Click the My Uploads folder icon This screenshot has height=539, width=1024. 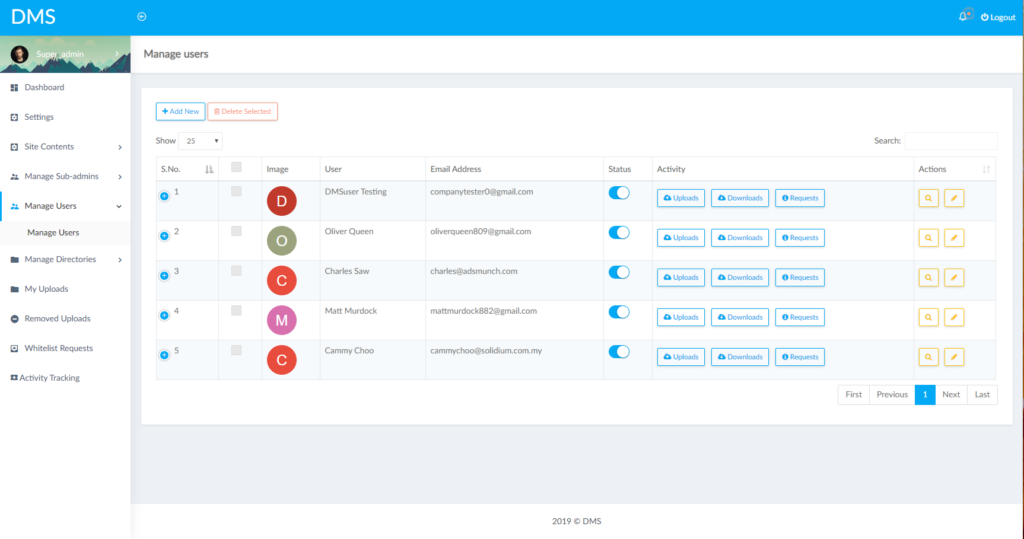pyautogui.click(x=14, y=289)
